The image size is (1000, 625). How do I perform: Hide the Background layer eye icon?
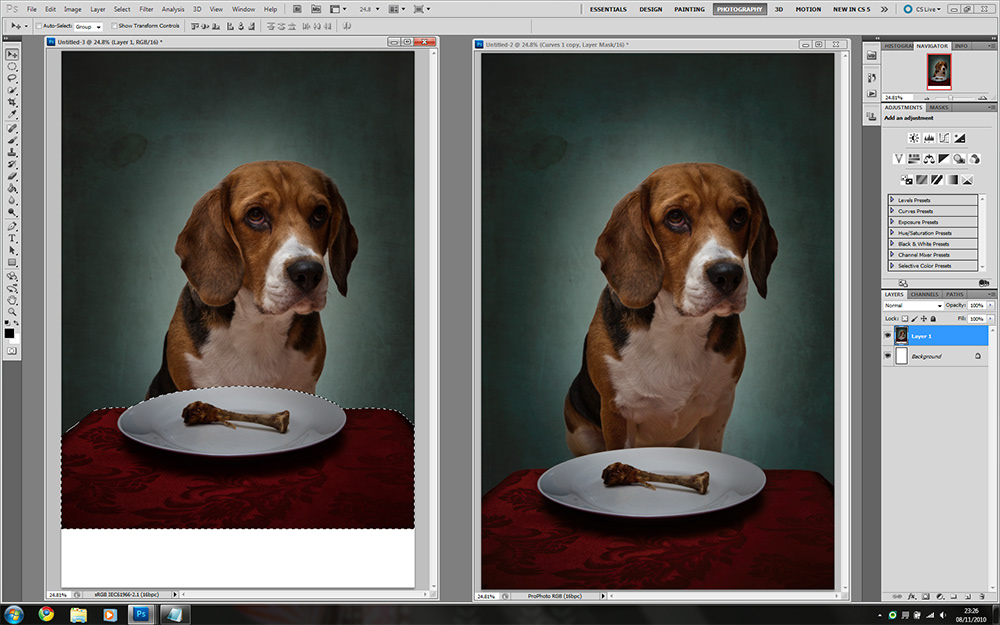pyautogui.click(x=888, y=356)
